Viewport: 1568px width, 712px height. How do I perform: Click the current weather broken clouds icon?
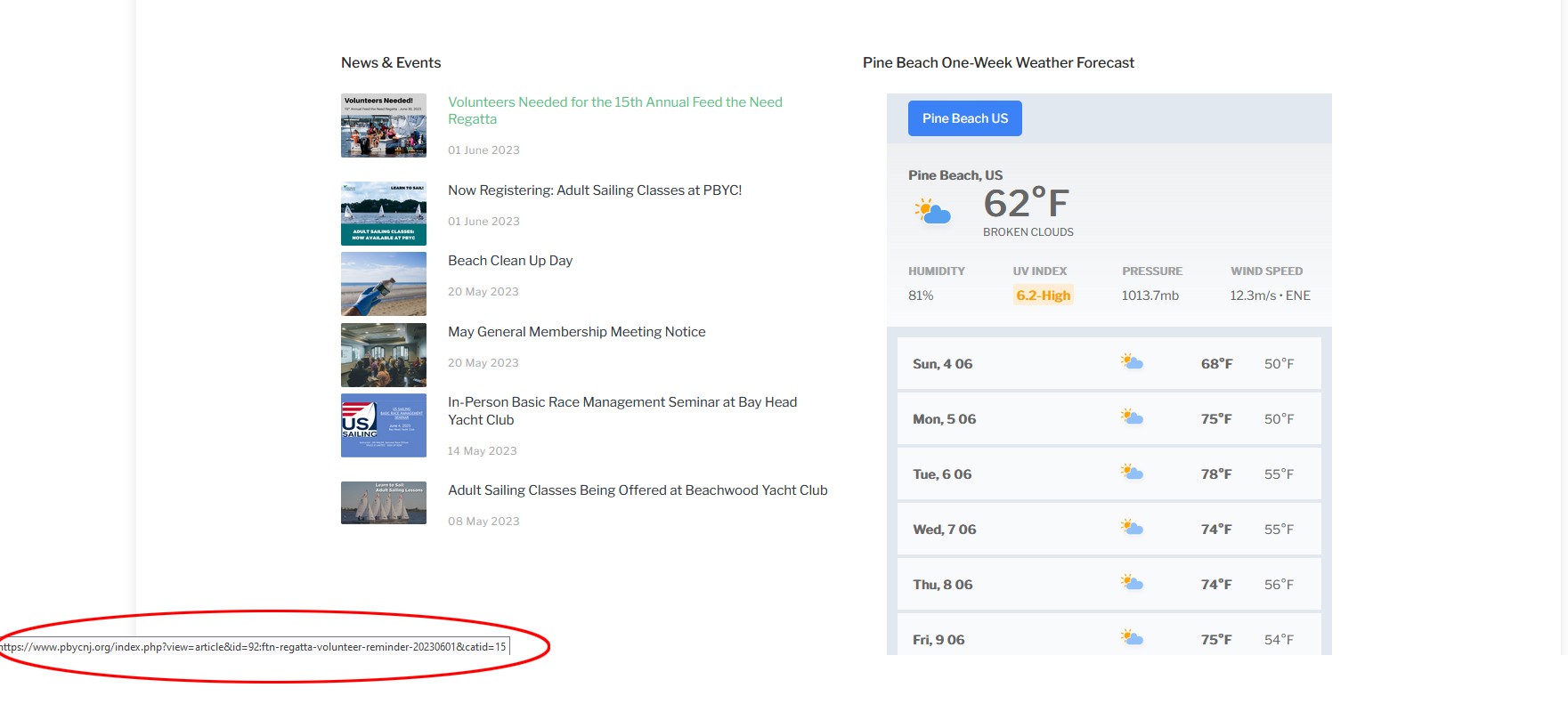click(932, 212)
